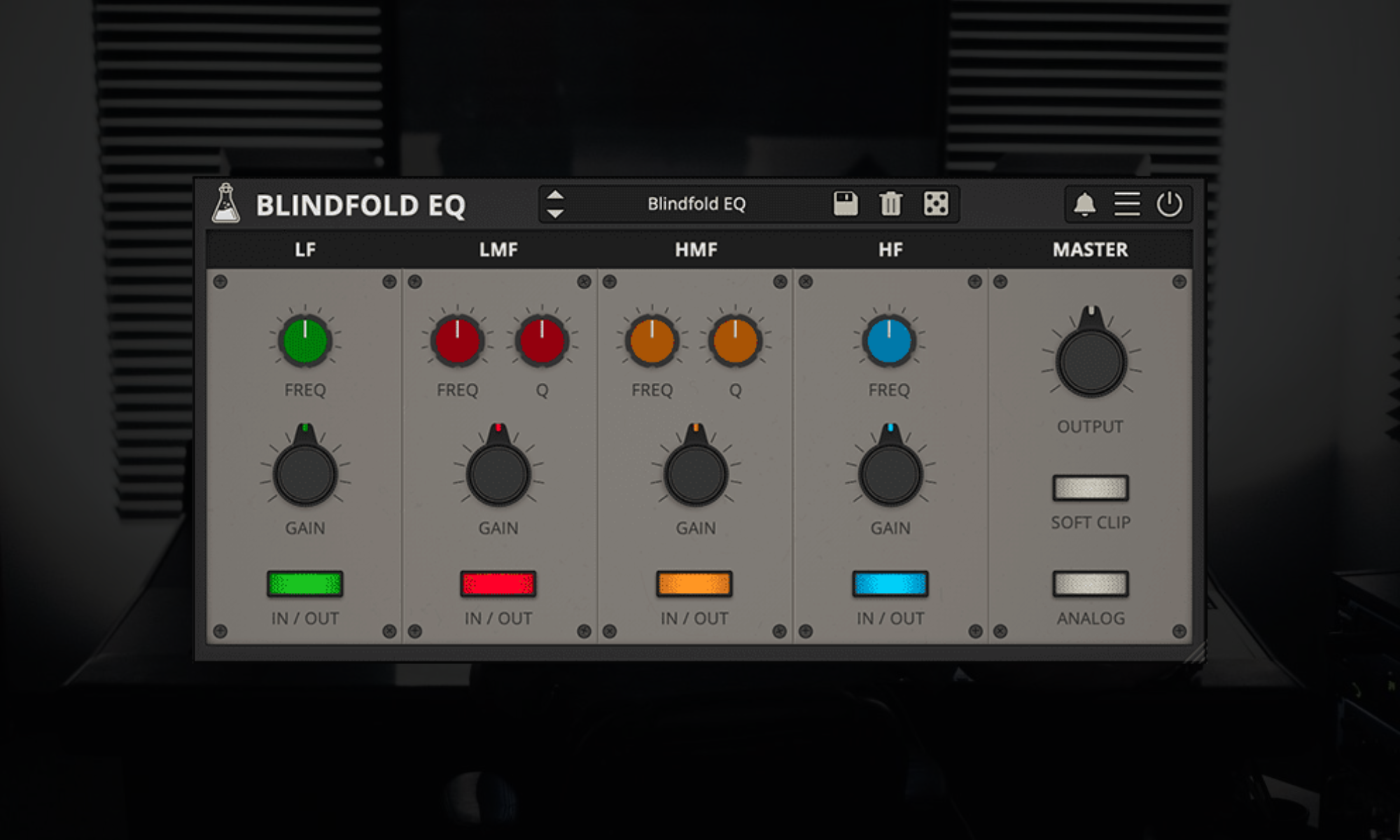Turn on ANALOG mode
Screen dimensions: 1400x840
click(x=1091, y=583)
